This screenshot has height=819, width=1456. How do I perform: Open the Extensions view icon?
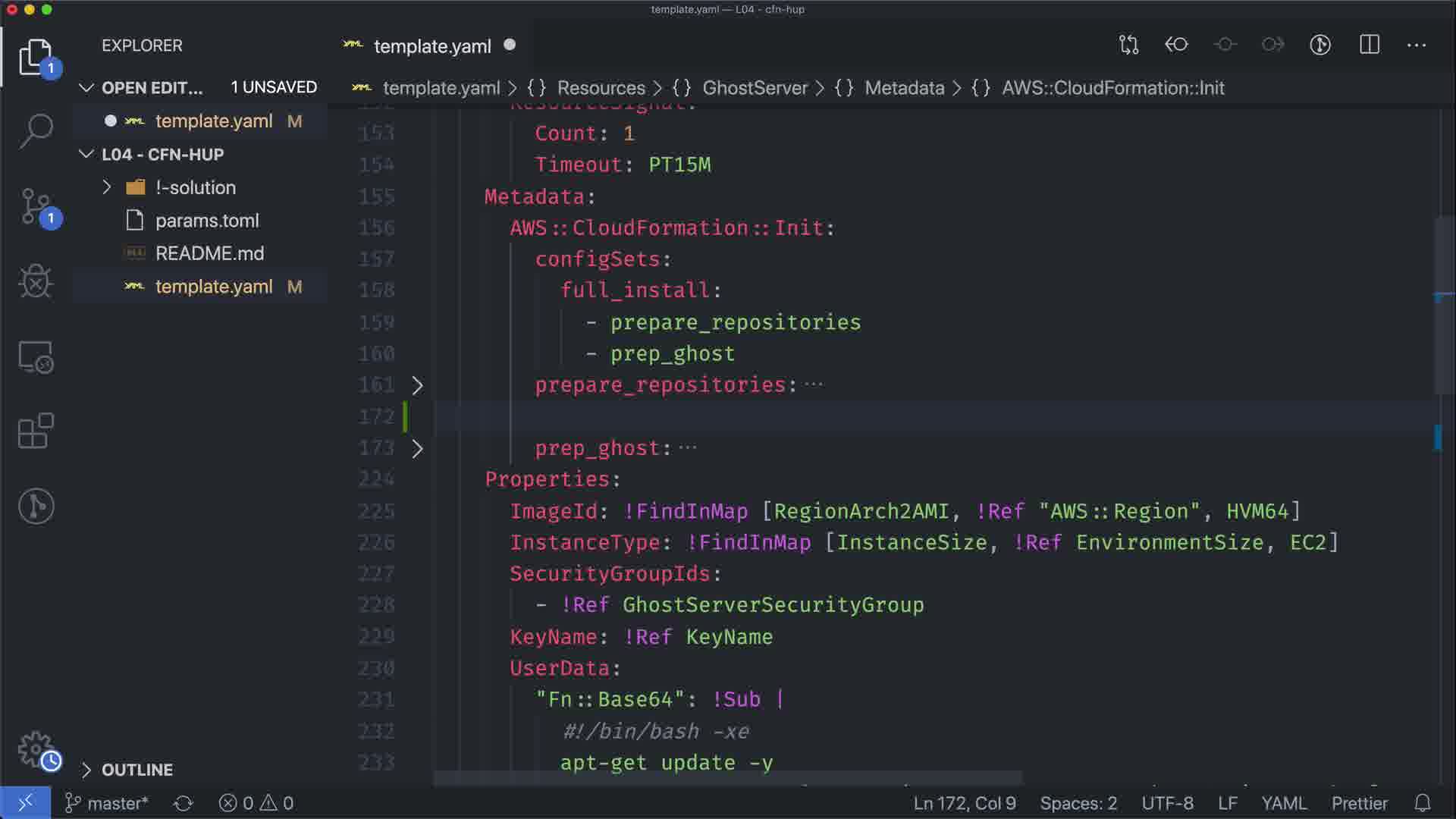coord(36,431)
